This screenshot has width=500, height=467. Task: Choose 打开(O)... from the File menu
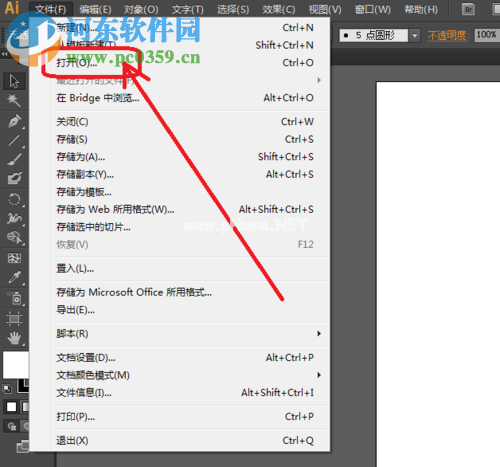coord(191,62)
